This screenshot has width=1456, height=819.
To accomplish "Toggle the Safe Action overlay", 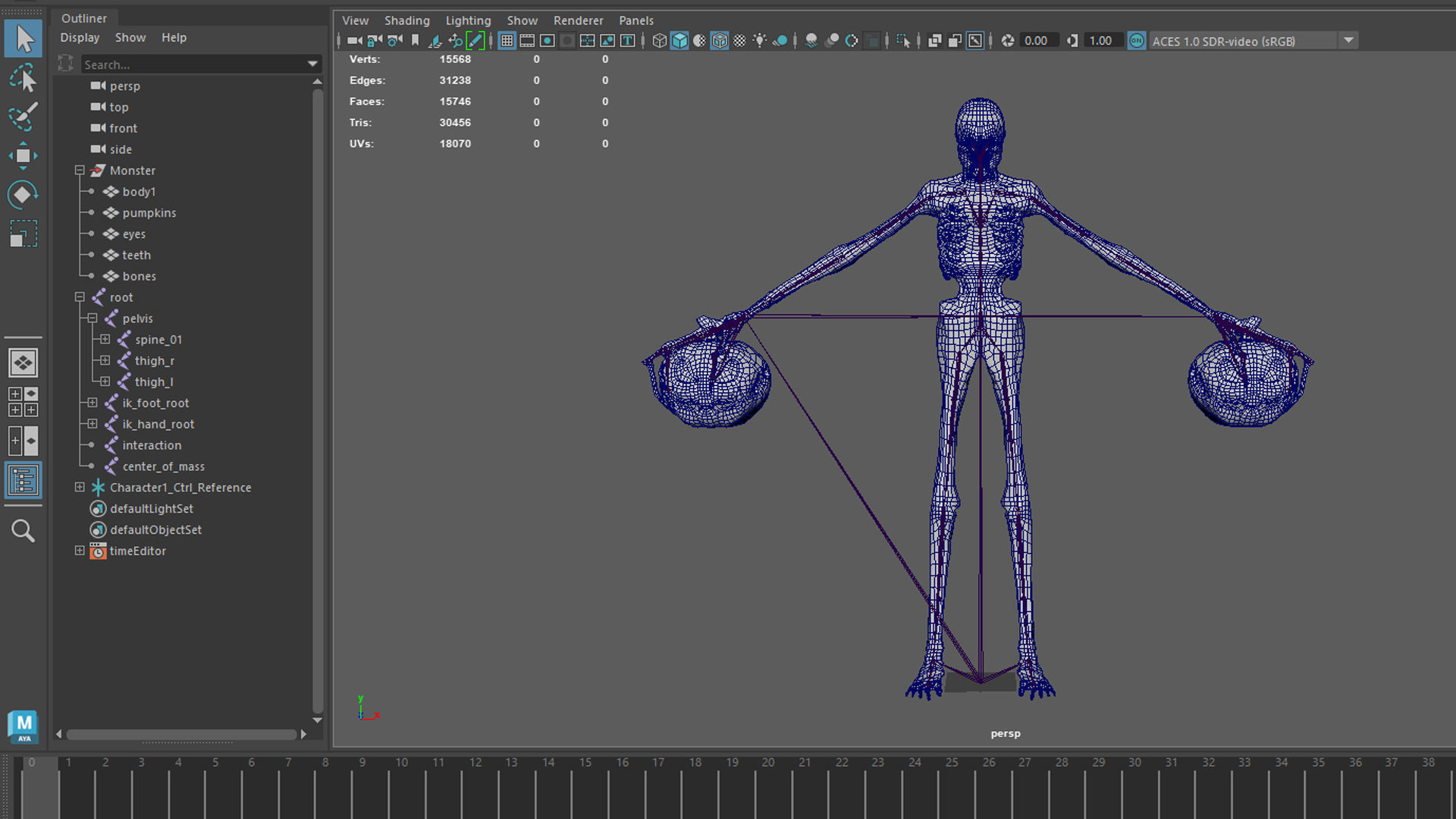I will pyautogui.click(x=607, y=41).
